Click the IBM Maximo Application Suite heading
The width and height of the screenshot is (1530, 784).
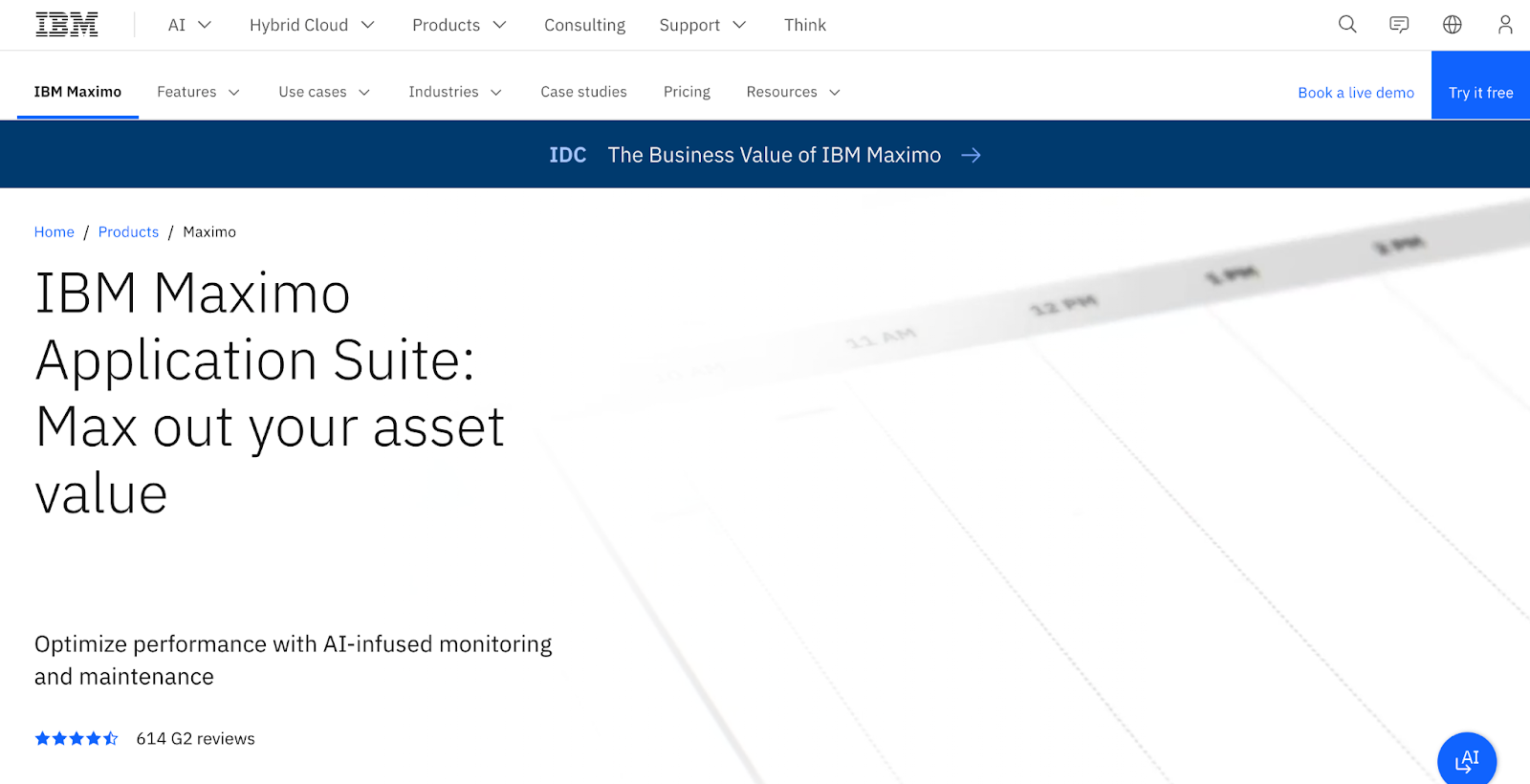tap(270, 393)
